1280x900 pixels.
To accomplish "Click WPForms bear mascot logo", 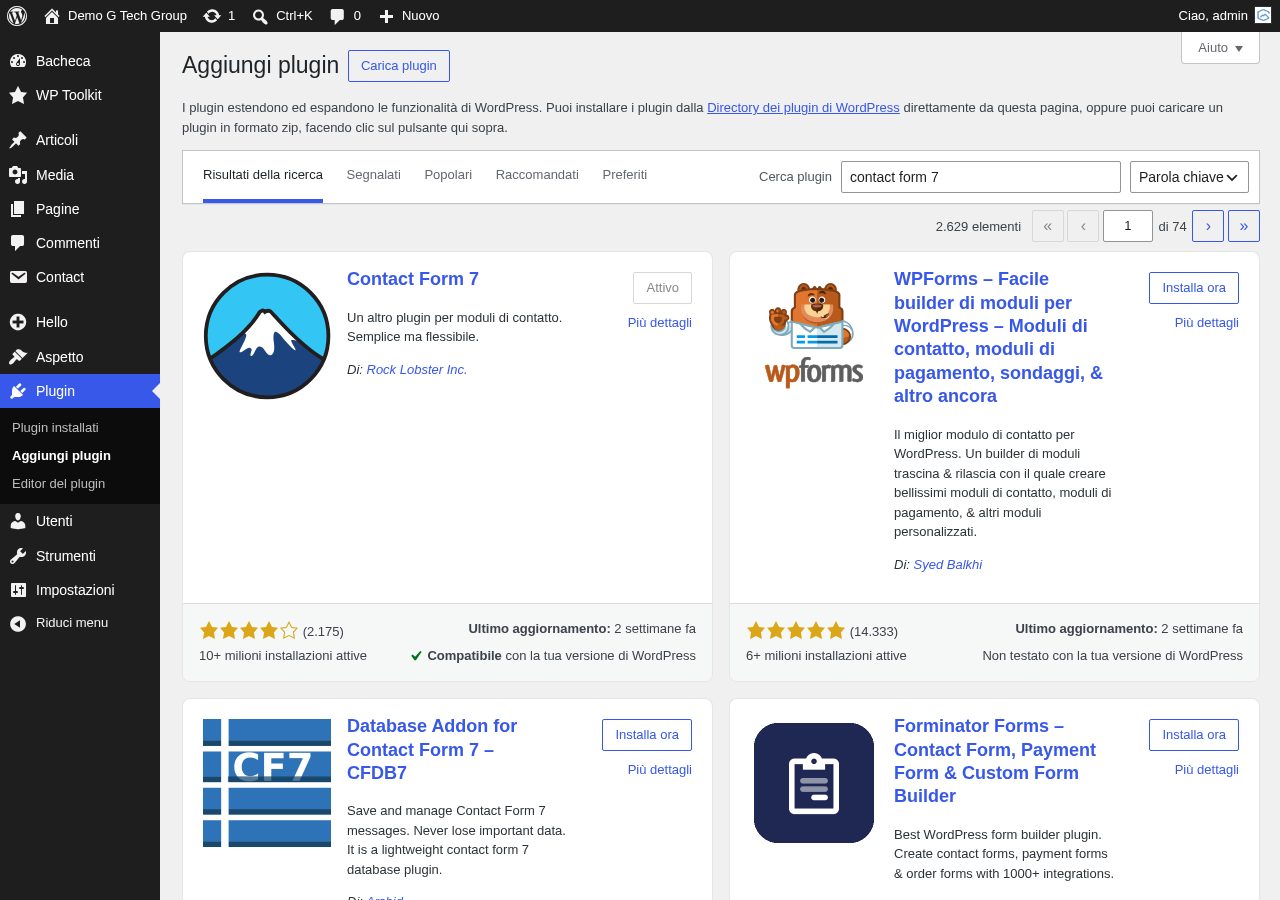I will [814, 336].
